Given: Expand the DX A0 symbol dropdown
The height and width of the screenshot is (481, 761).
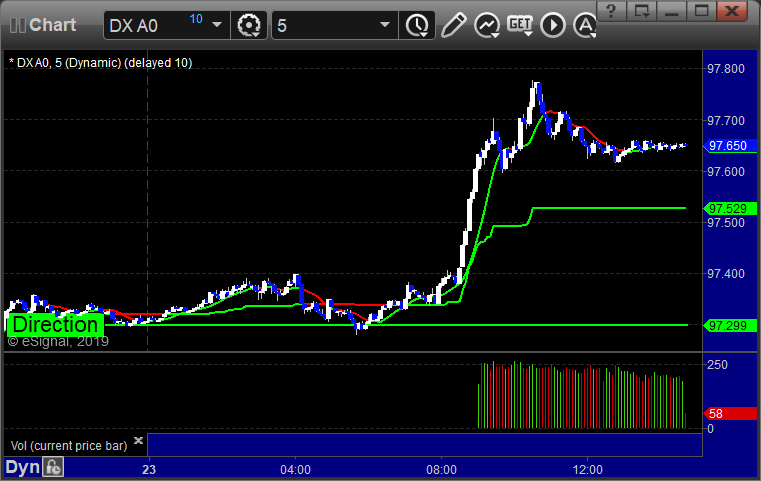Looking at the screenshot, I should click(x=216, y=25).
